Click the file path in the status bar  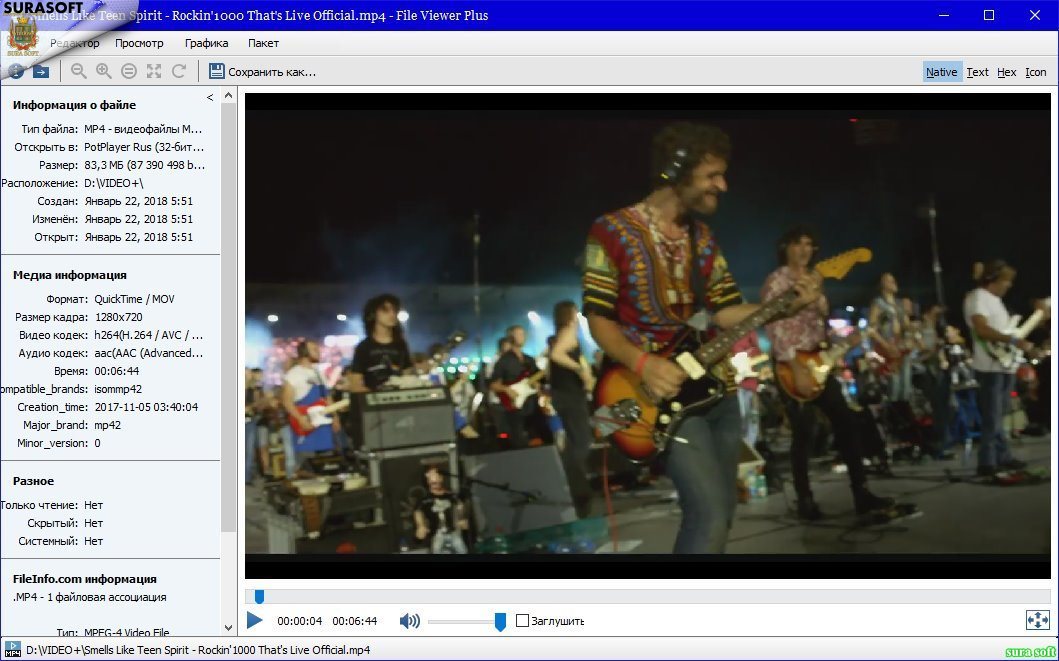(198, 650)
